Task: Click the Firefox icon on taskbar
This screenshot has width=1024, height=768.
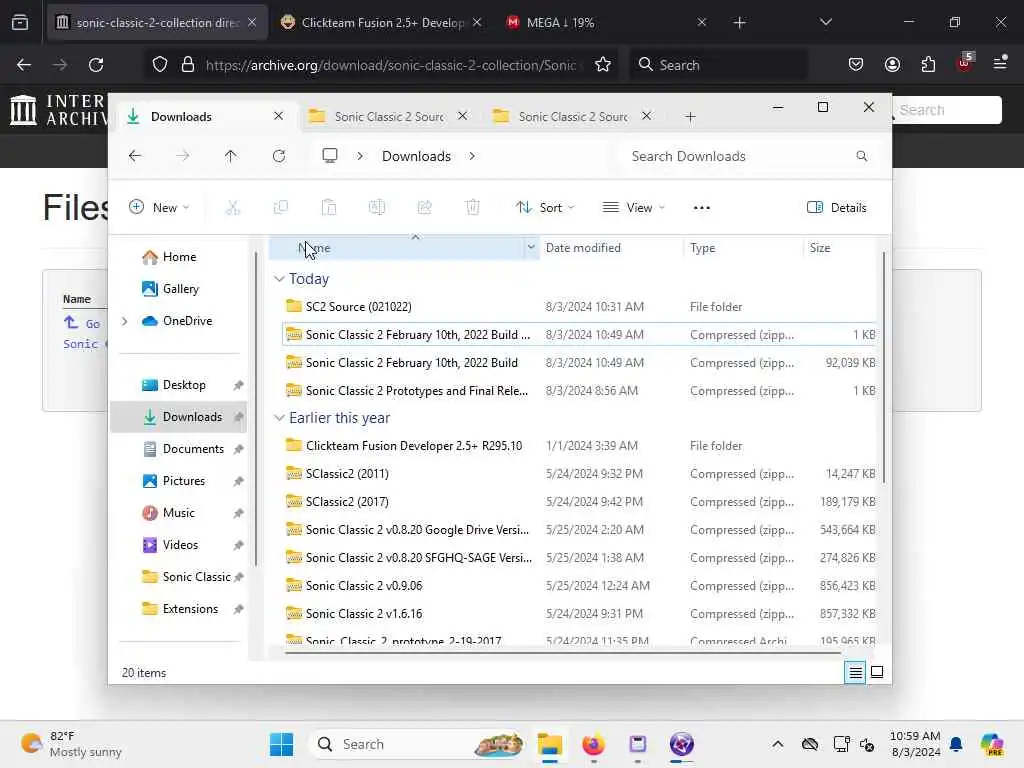Action: tap(593, 744)
